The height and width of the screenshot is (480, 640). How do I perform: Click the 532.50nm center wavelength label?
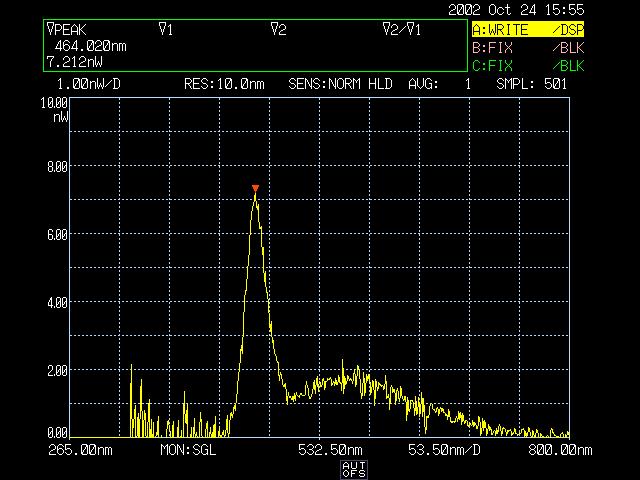coord(330,450)
